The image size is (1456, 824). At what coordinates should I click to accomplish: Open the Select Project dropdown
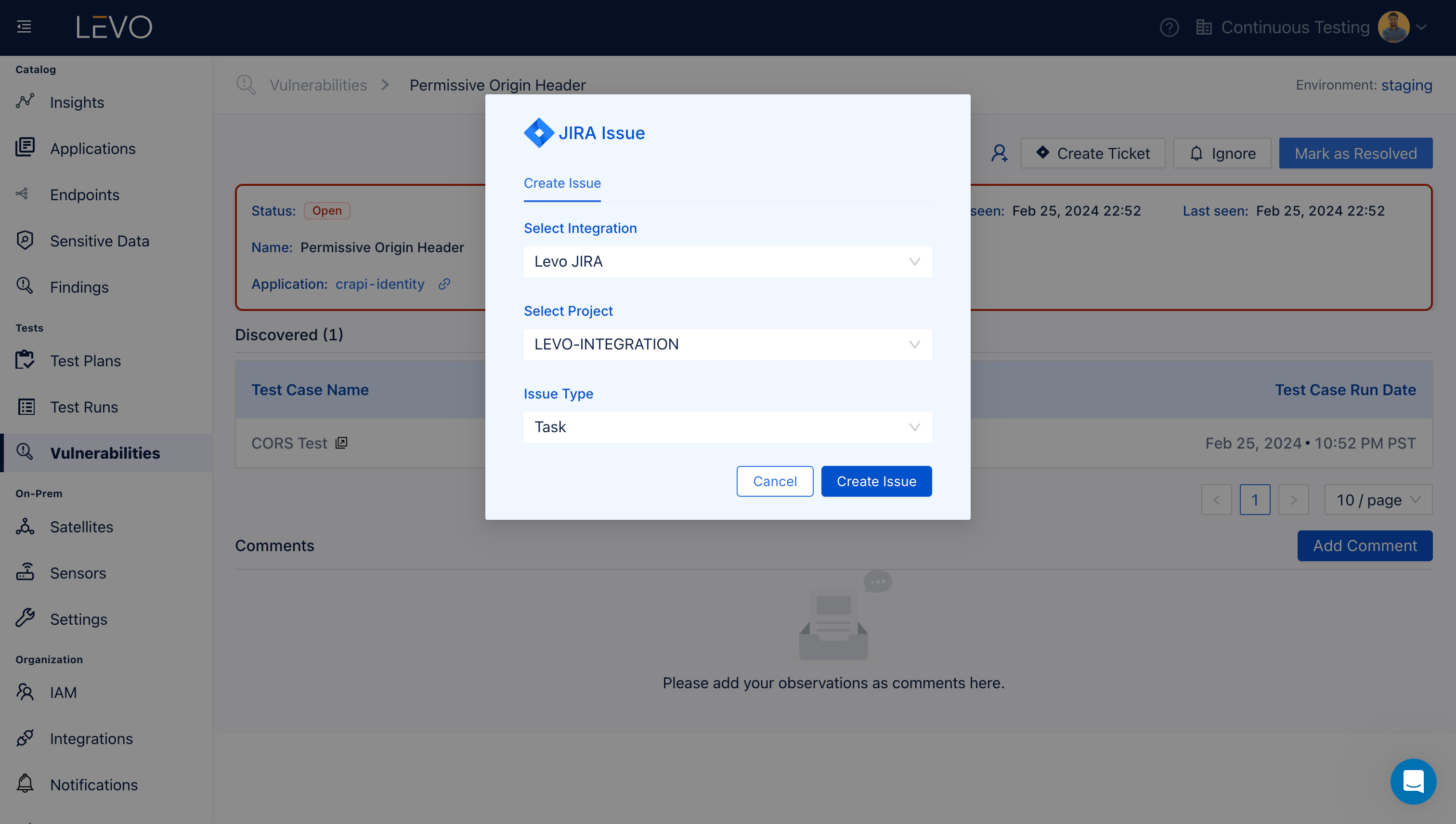tap(728, 344)
